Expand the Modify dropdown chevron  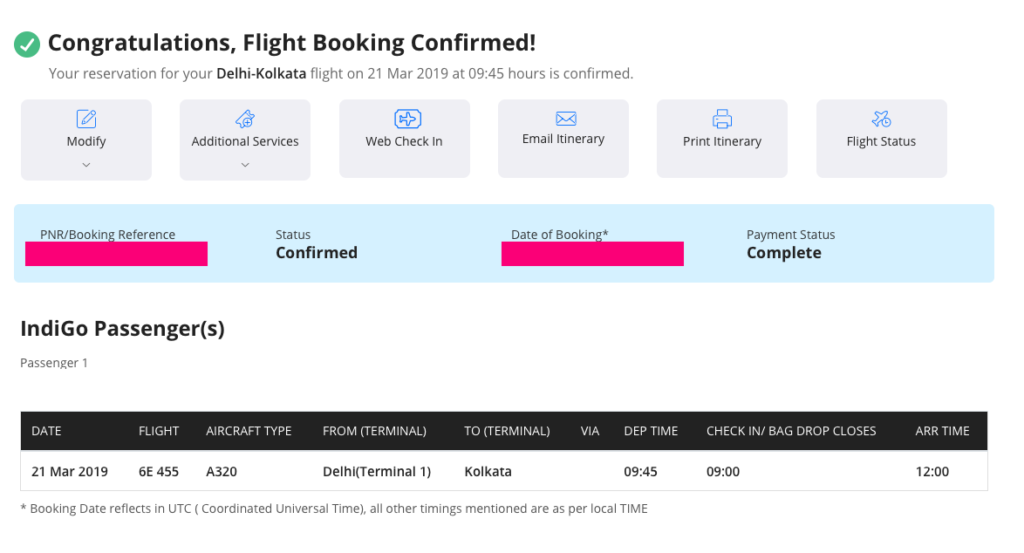(86, 165)
